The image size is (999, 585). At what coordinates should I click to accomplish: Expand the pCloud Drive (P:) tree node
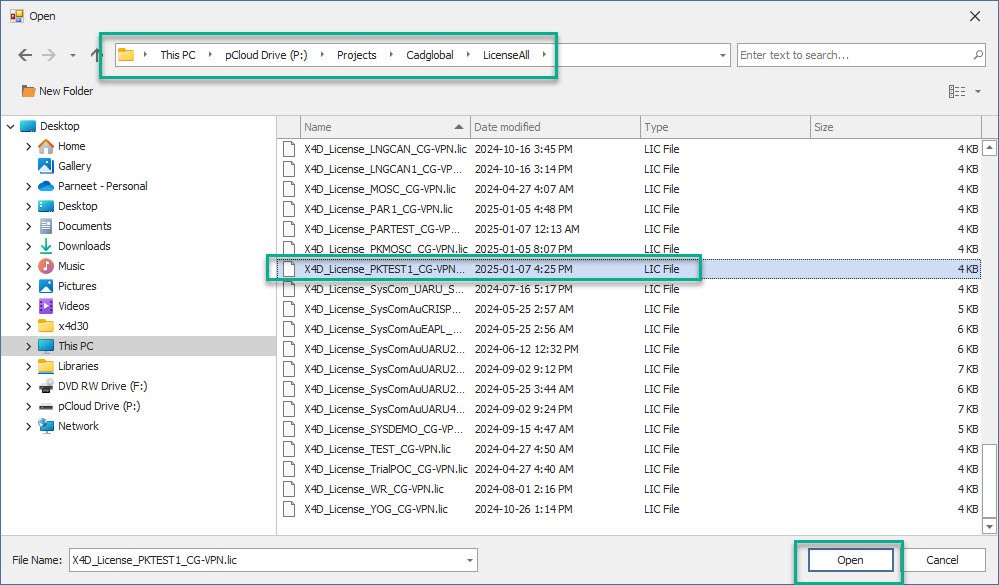click(29, 406)
